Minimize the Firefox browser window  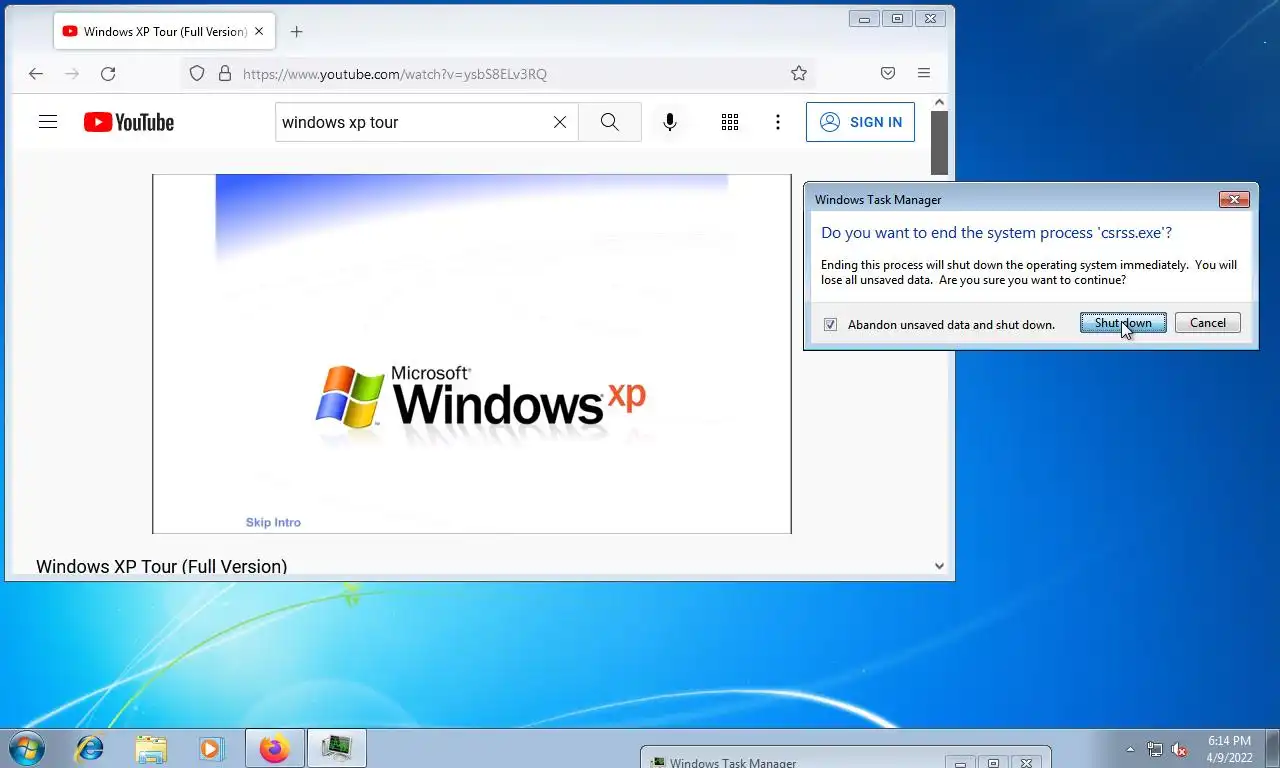864,18
